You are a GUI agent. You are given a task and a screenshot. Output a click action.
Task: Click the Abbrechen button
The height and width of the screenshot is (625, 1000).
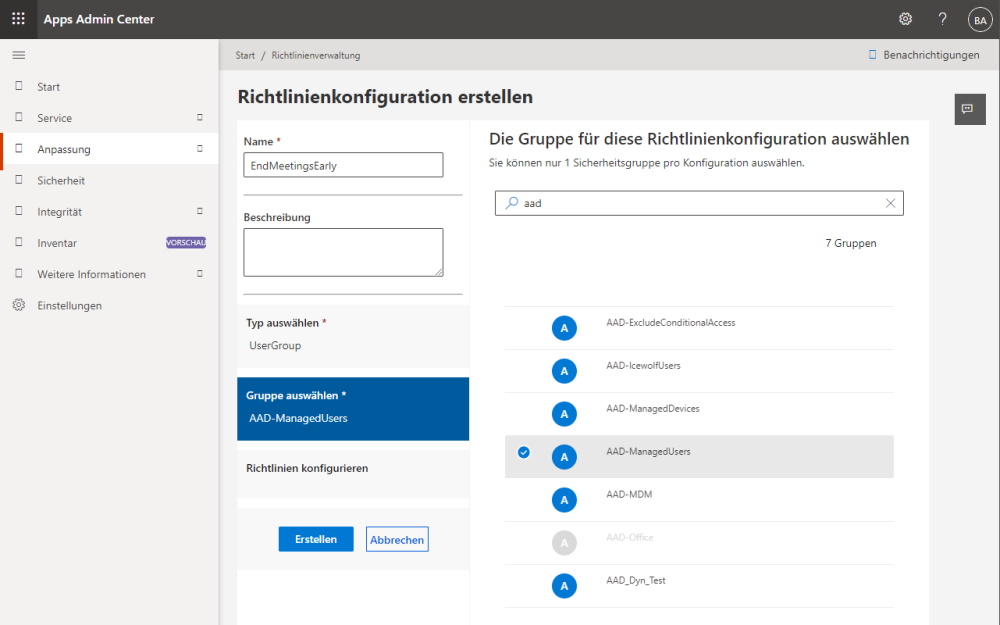397,539
